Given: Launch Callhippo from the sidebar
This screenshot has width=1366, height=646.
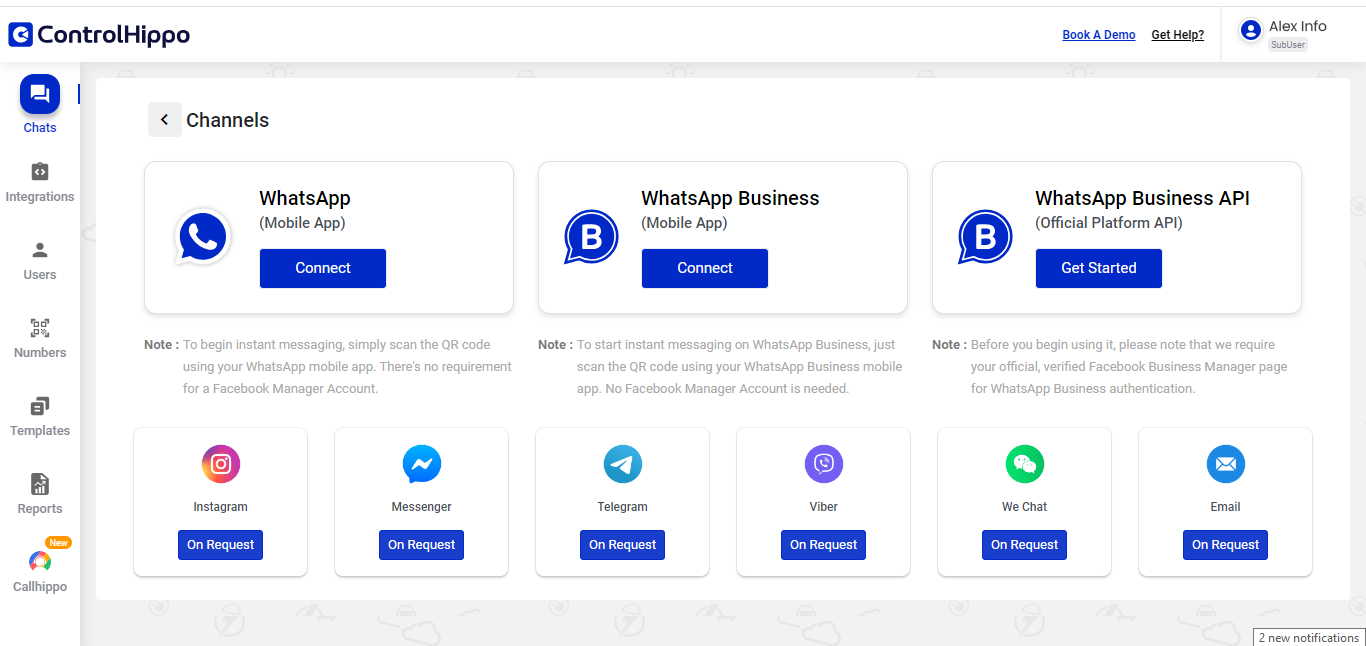Looking at the screenshot, I should pyautogui.click(x=40, y=562).
